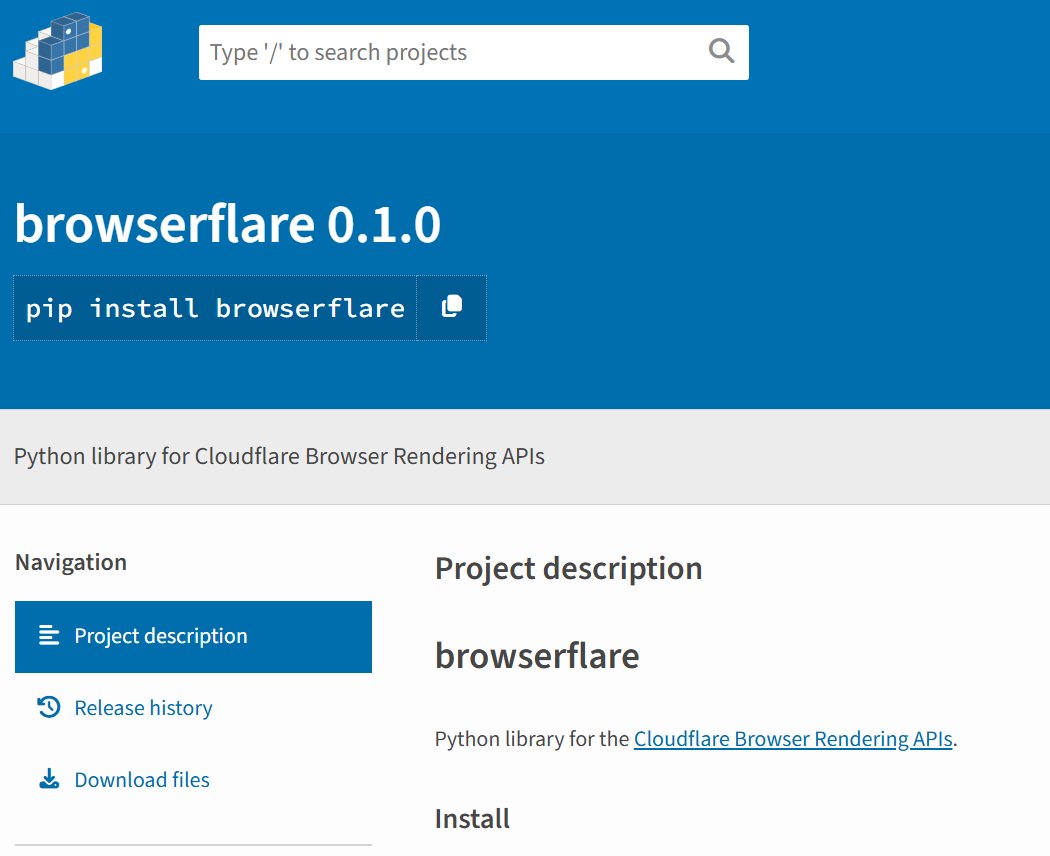The height and width of the screenshot is (856, 1050).
Task: Click the browserflare heading in description
Action: coord(537,655)
